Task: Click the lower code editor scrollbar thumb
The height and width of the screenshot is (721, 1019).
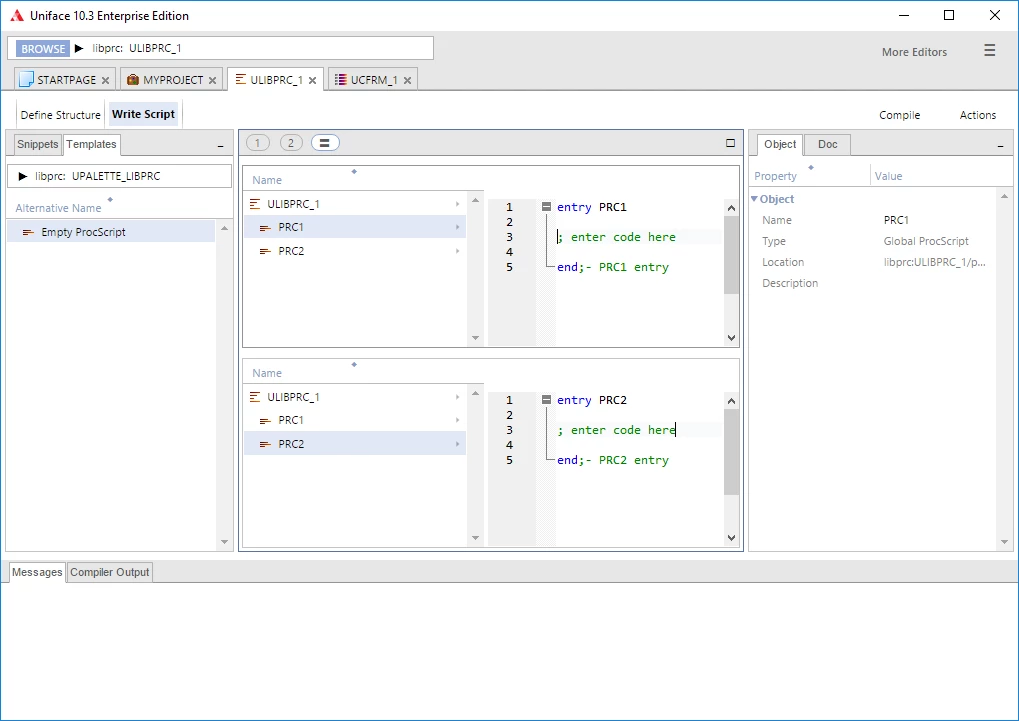Action: coord(731,452)
